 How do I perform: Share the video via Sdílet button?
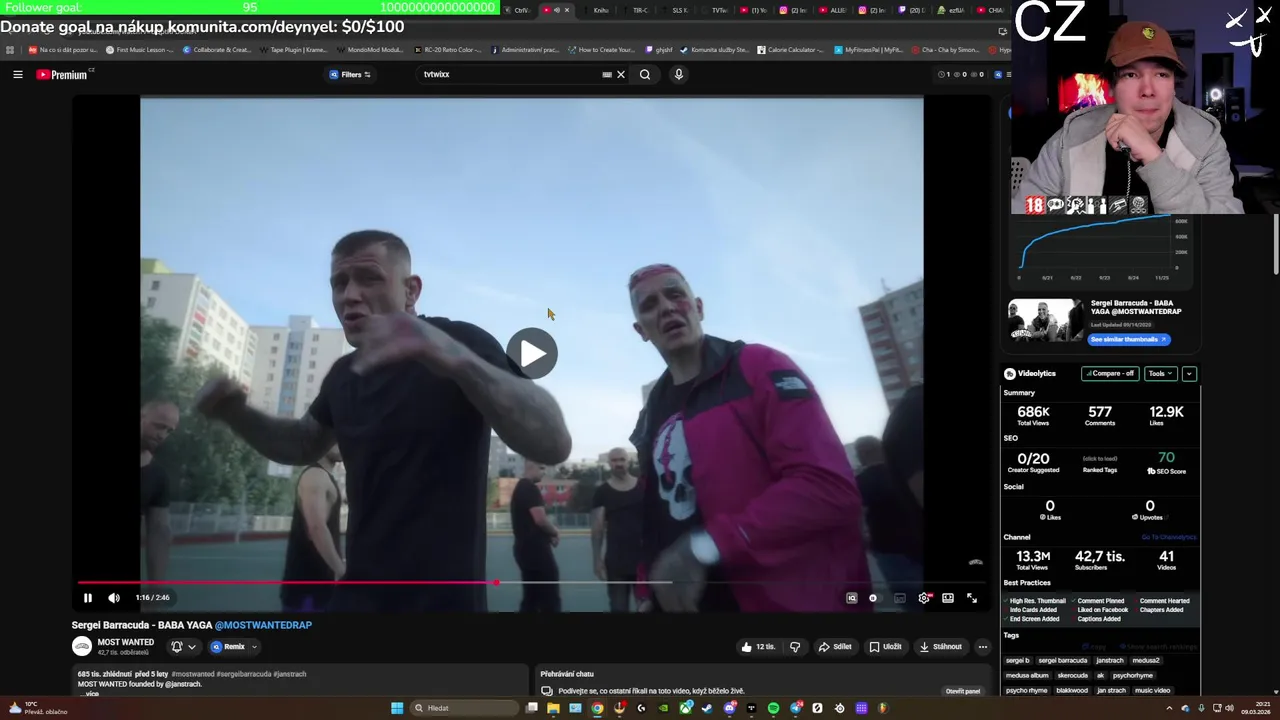tap(835, 647)
